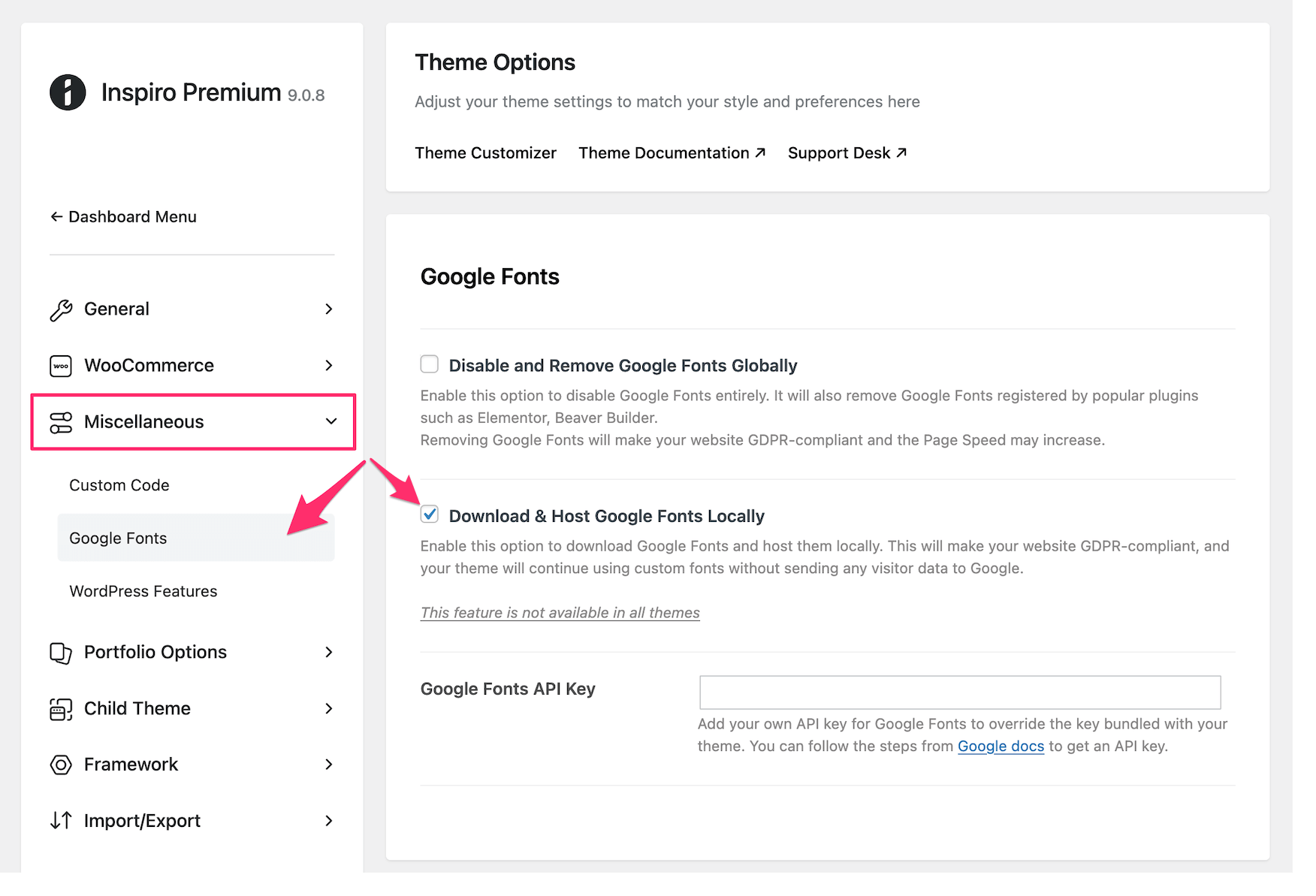Follow the Google docs link
This screenshot has height=896, width=1316.
[x=1001, y=747]
